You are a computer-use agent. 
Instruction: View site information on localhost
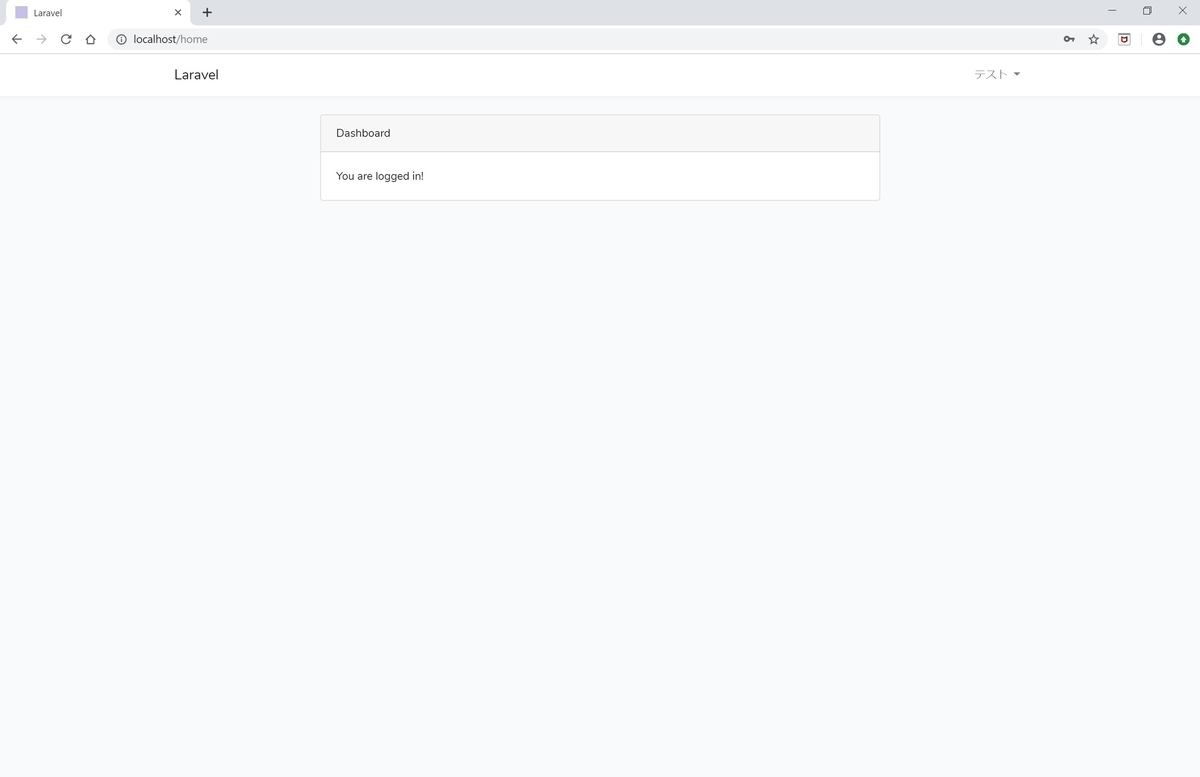(x=120, y=39)
